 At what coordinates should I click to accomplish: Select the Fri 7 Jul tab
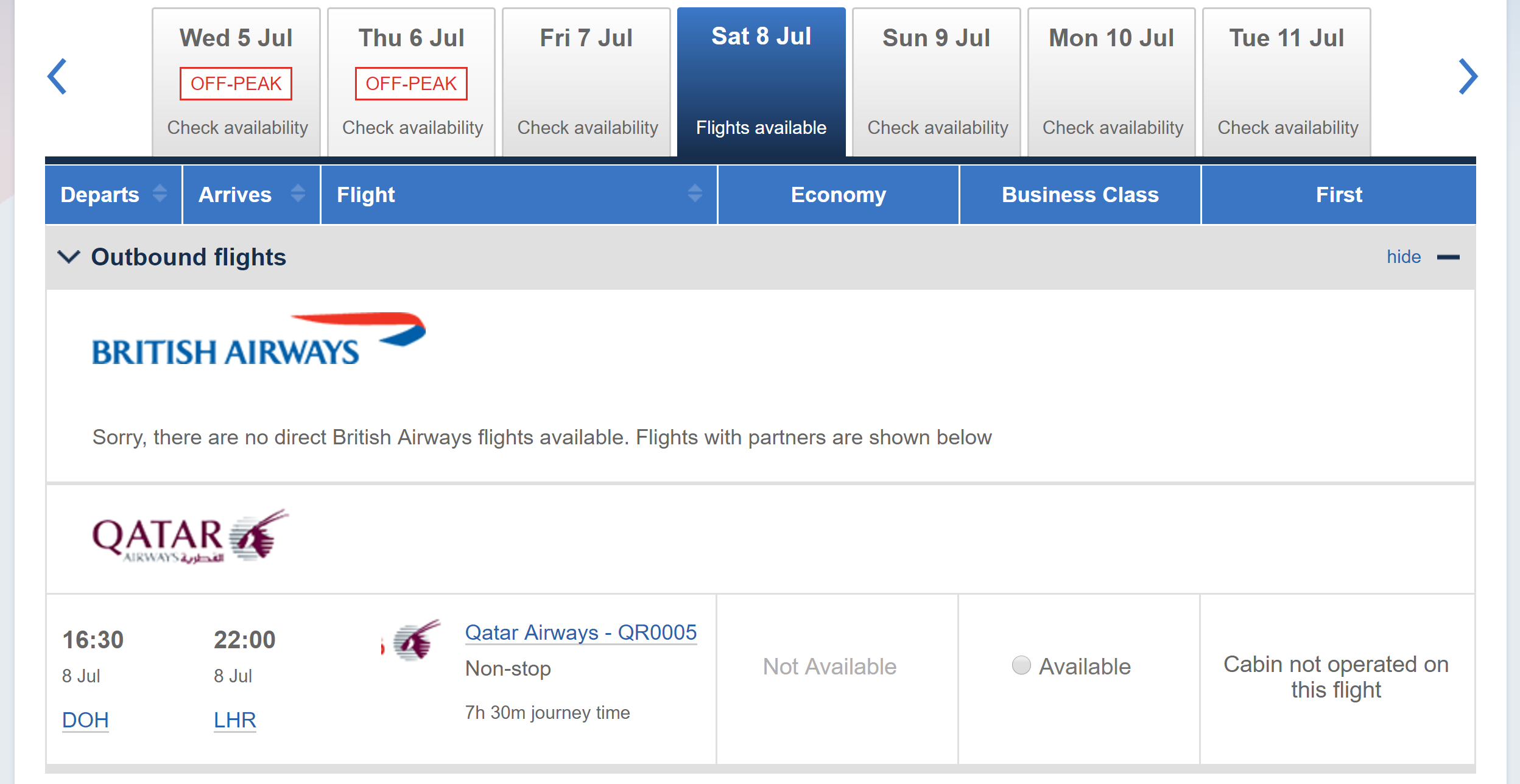click(586, 82)
